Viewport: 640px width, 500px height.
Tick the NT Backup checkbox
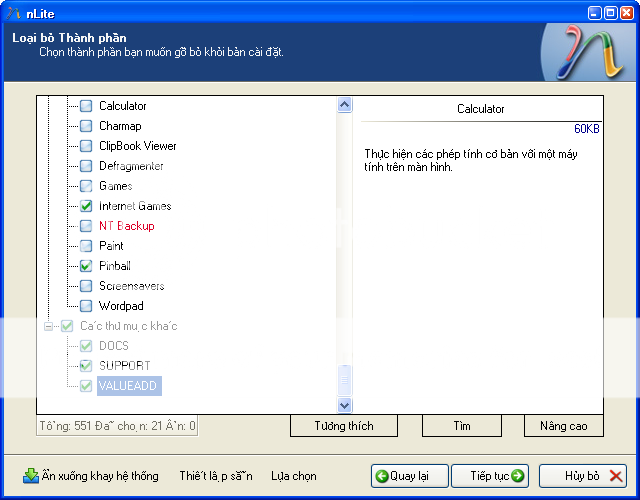(x=86, y=226)
